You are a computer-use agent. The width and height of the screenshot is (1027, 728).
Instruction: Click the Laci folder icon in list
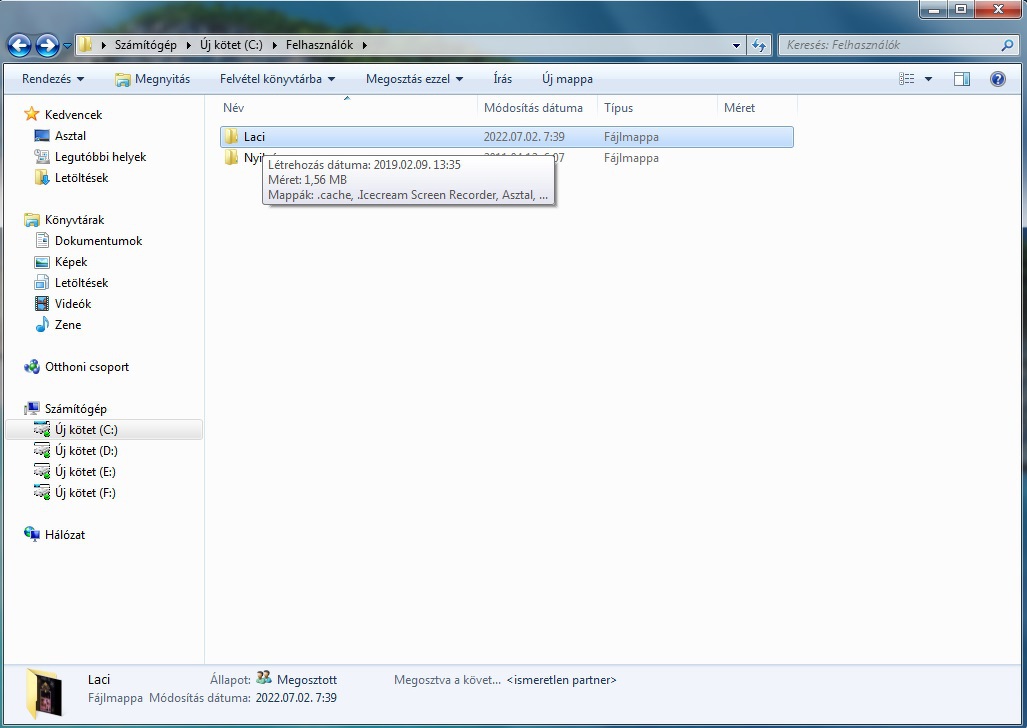click(x=231, y=136)
